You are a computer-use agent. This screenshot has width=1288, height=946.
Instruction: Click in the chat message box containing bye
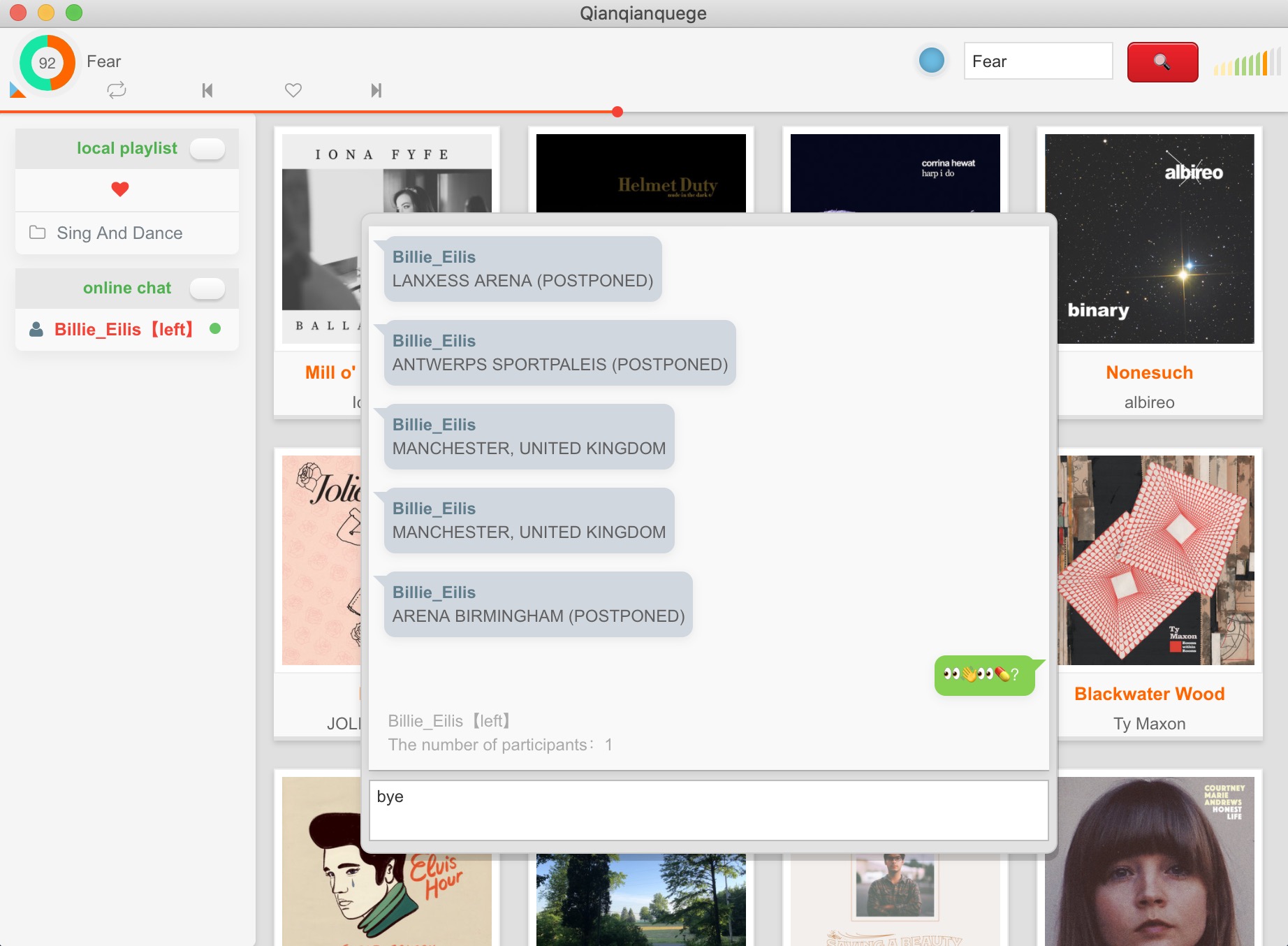tap(708, 810)
